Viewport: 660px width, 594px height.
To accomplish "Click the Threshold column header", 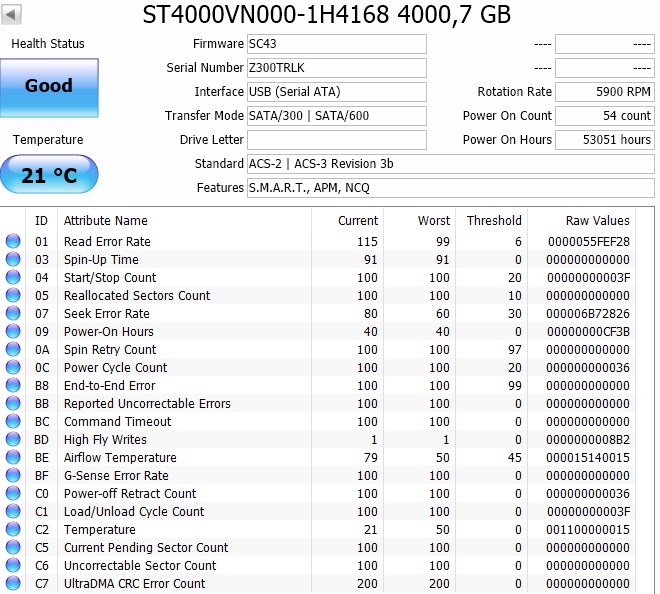I will tap(494, 221).
